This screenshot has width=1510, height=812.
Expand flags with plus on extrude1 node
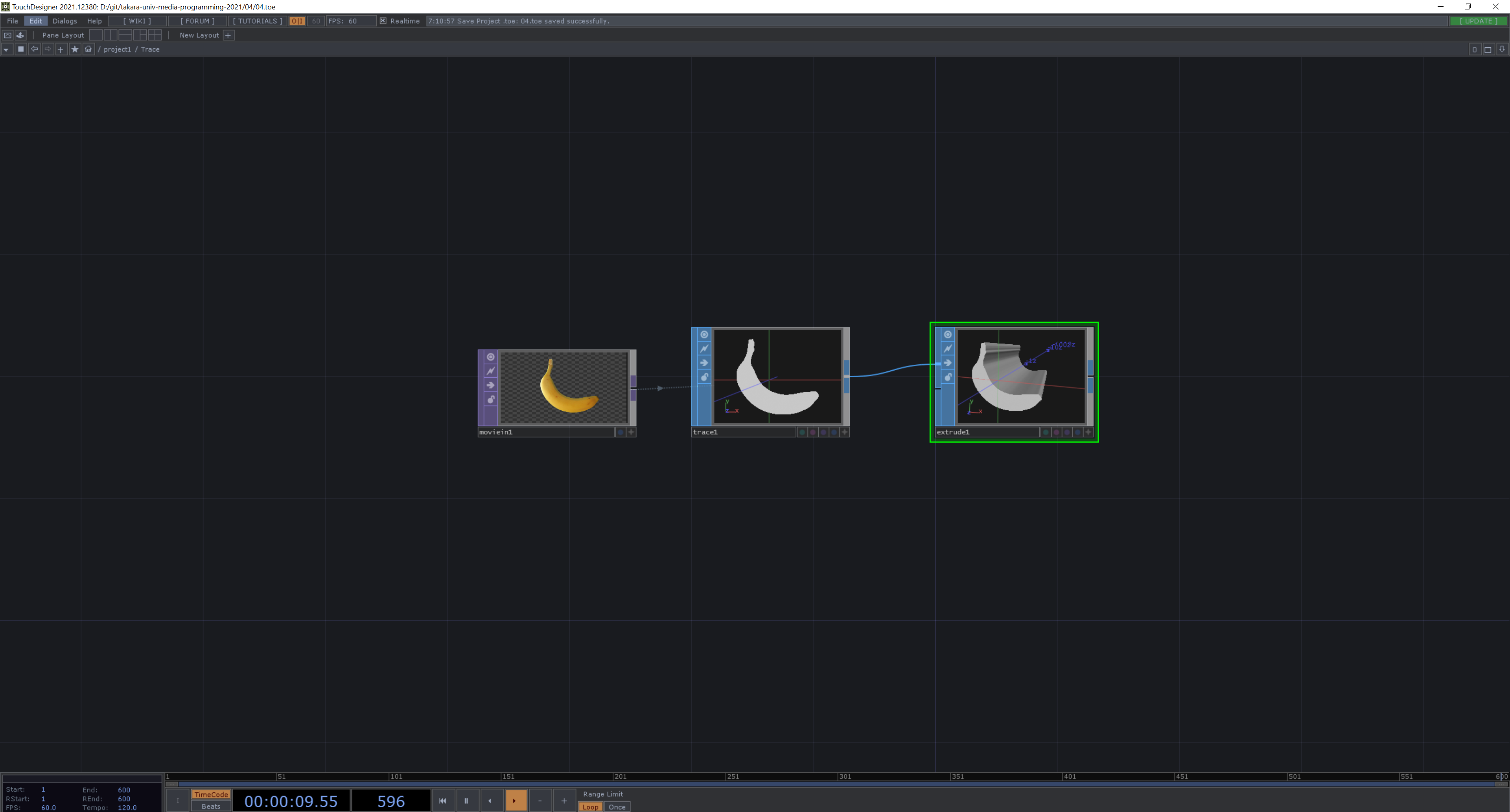(x=1088, y=432)
